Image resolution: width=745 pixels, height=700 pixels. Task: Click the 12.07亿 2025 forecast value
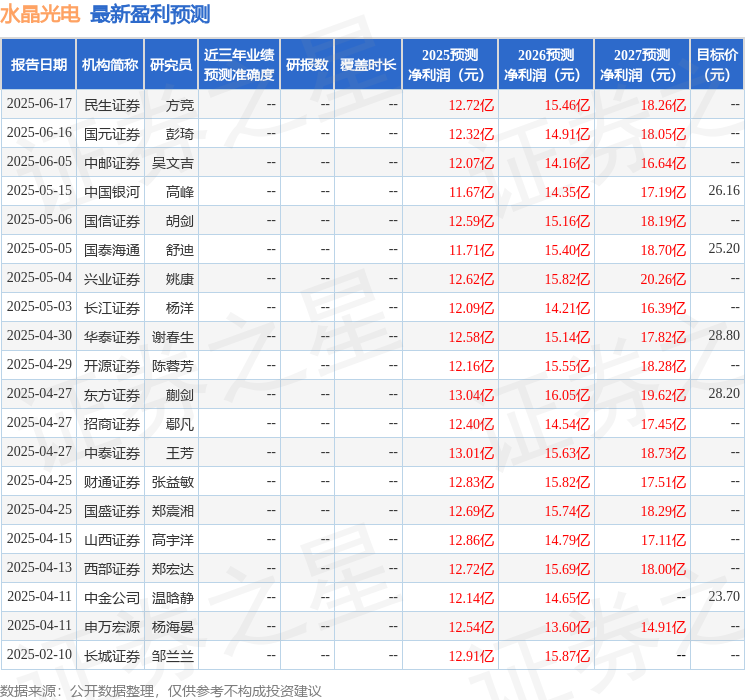click(471, 163)
